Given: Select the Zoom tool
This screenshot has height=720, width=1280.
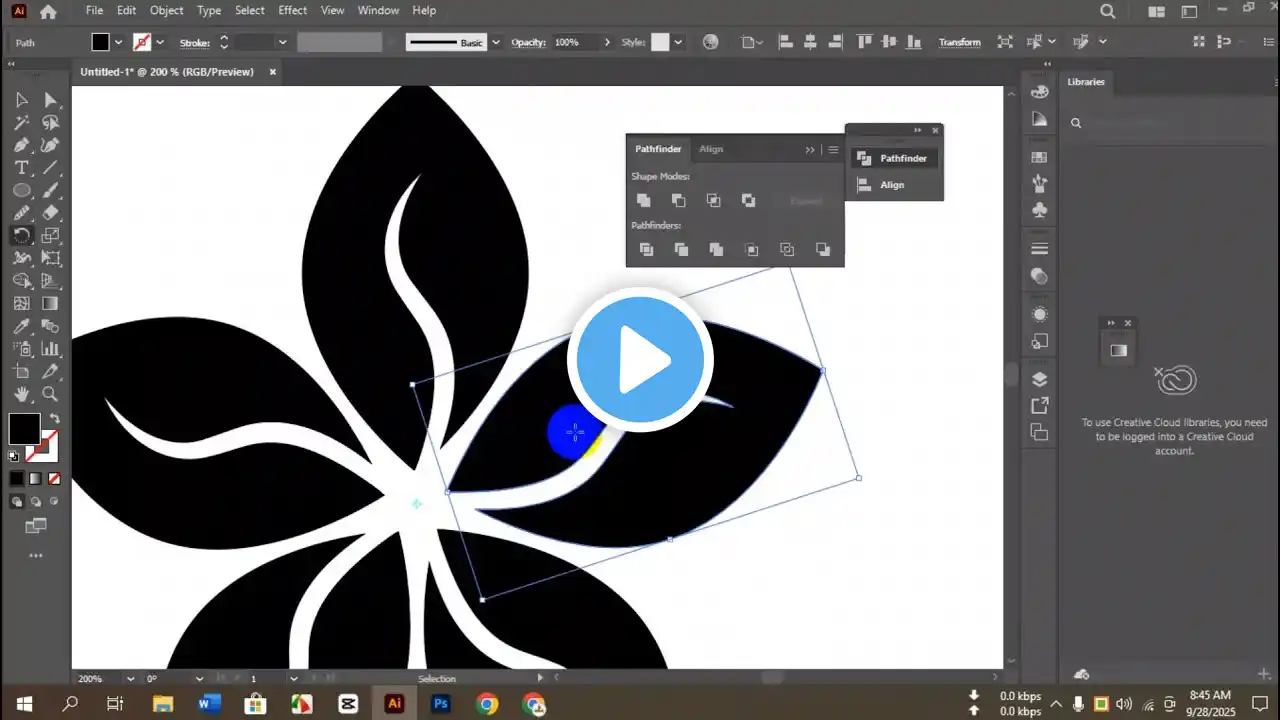Looking at the screenshot, I should [x=50, y=394].
